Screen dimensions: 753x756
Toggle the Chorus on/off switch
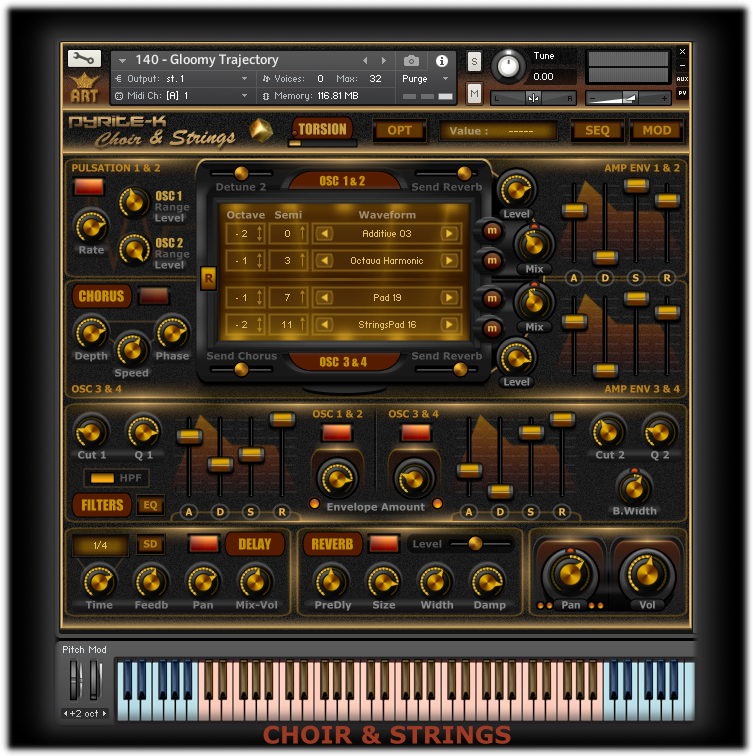pyautogui.click(x=153, y=296)
